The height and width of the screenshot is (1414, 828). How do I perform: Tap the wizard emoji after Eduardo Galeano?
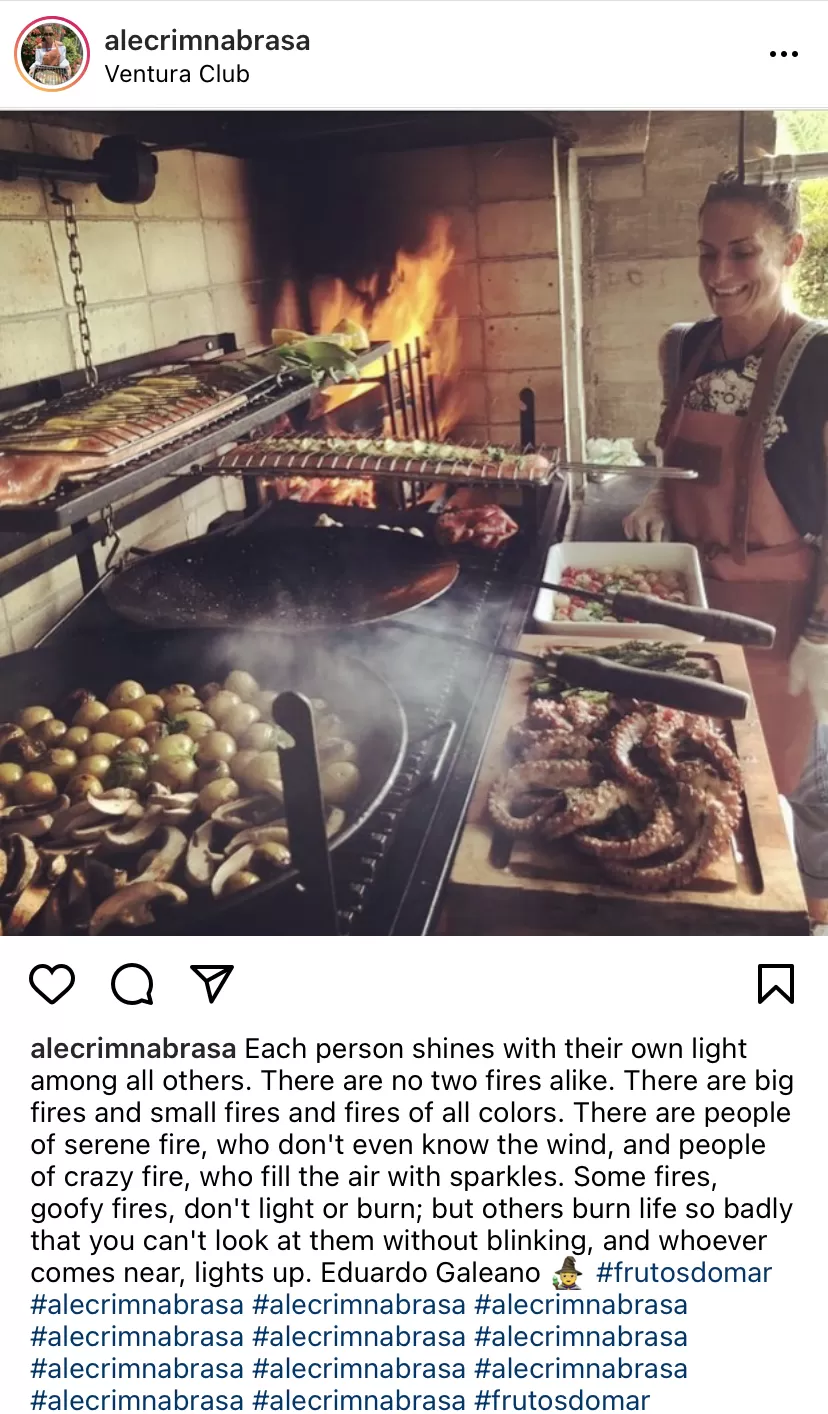(568, 1273)
